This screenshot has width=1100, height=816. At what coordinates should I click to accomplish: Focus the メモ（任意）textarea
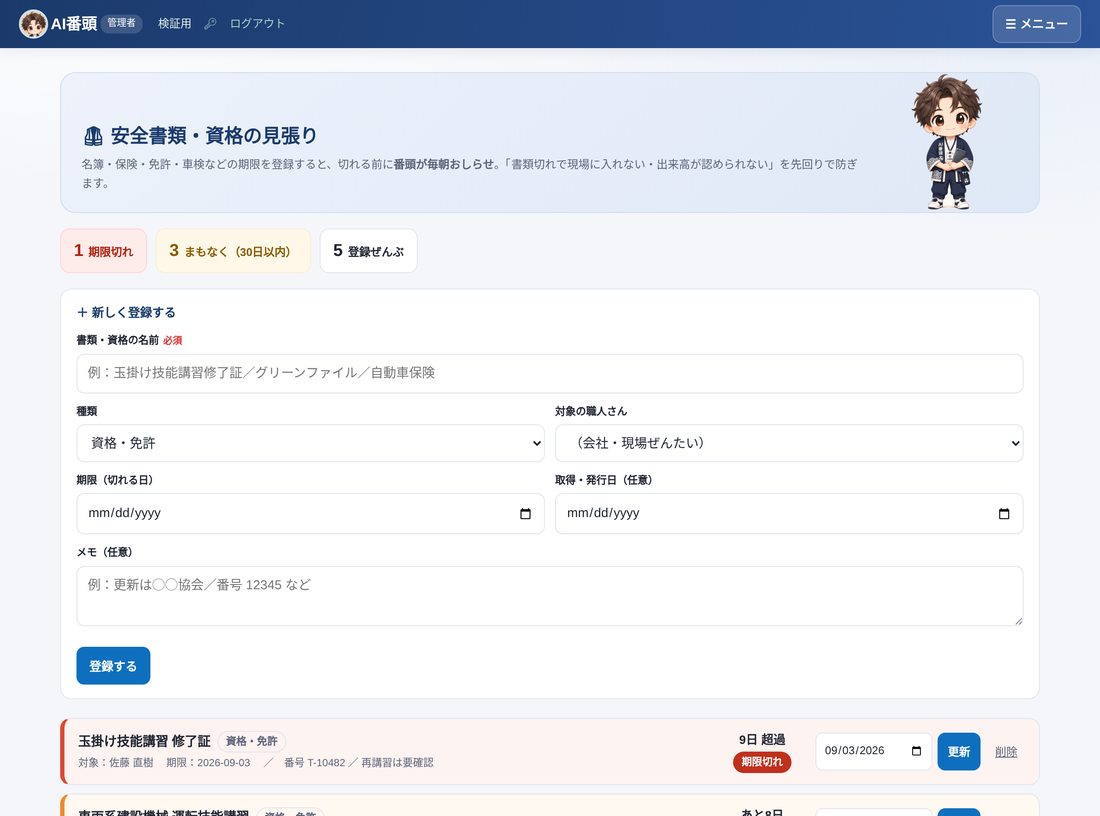point(549,596)
